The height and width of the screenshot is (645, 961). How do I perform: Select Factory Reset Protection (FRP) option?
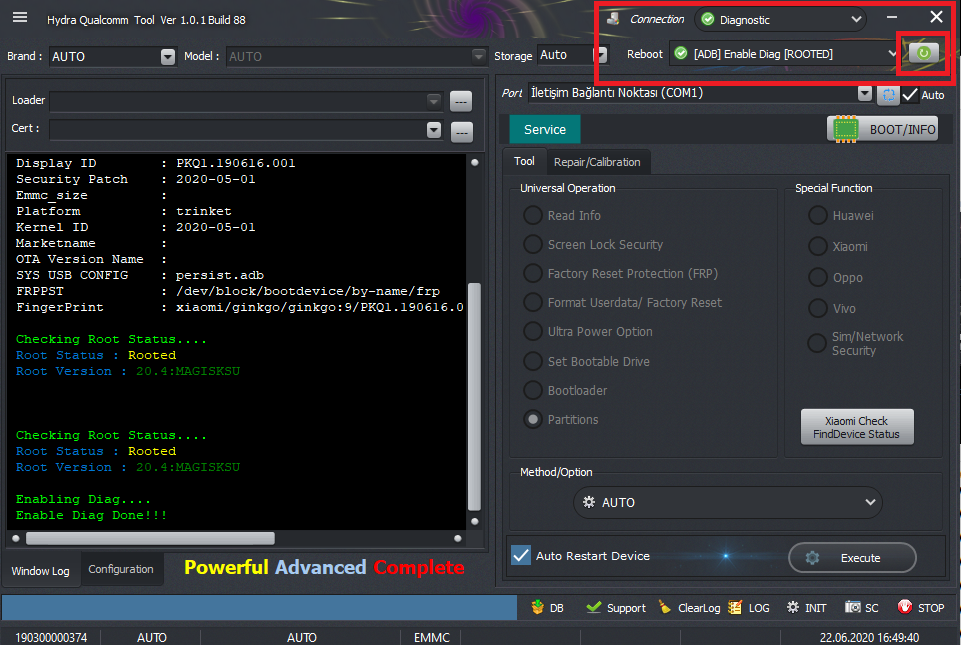tap(533, 273)
